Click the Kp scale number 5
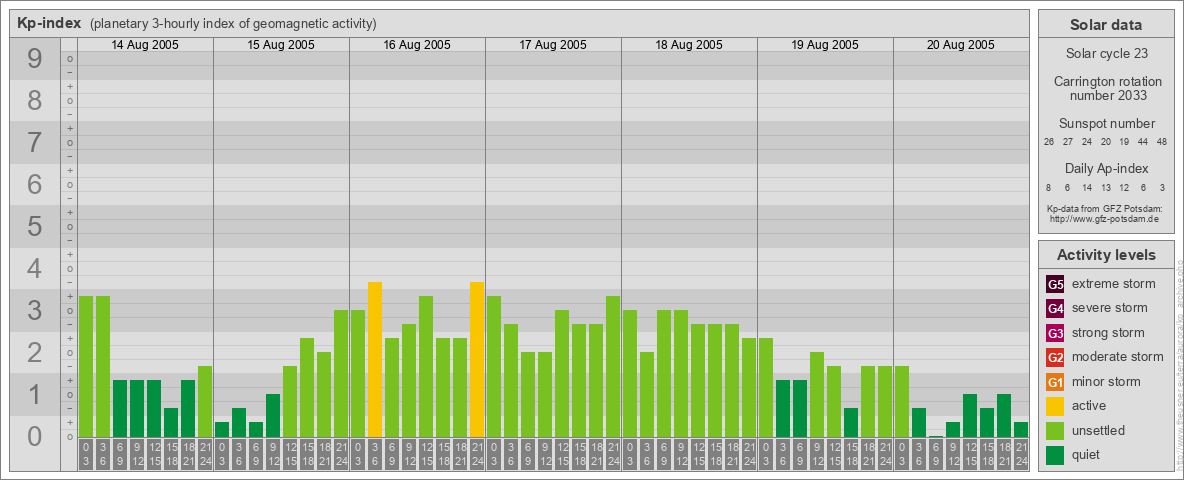This screenshot has width=1184, height=480. point(35,226)
